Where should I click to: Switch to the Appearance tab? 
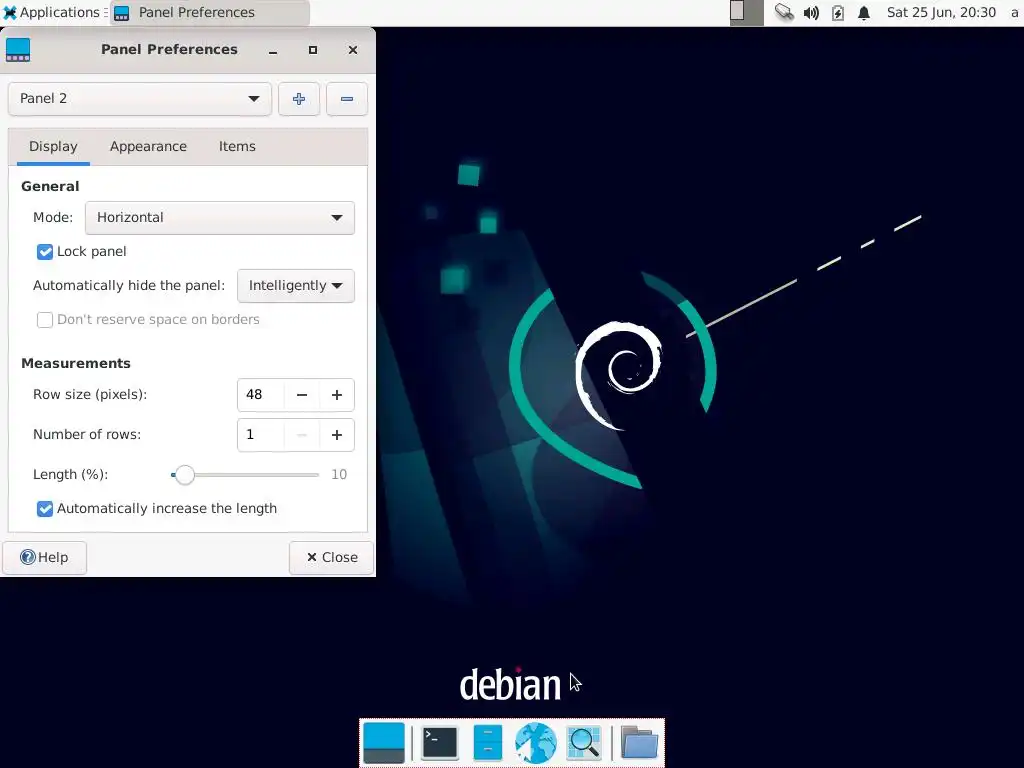148,146
